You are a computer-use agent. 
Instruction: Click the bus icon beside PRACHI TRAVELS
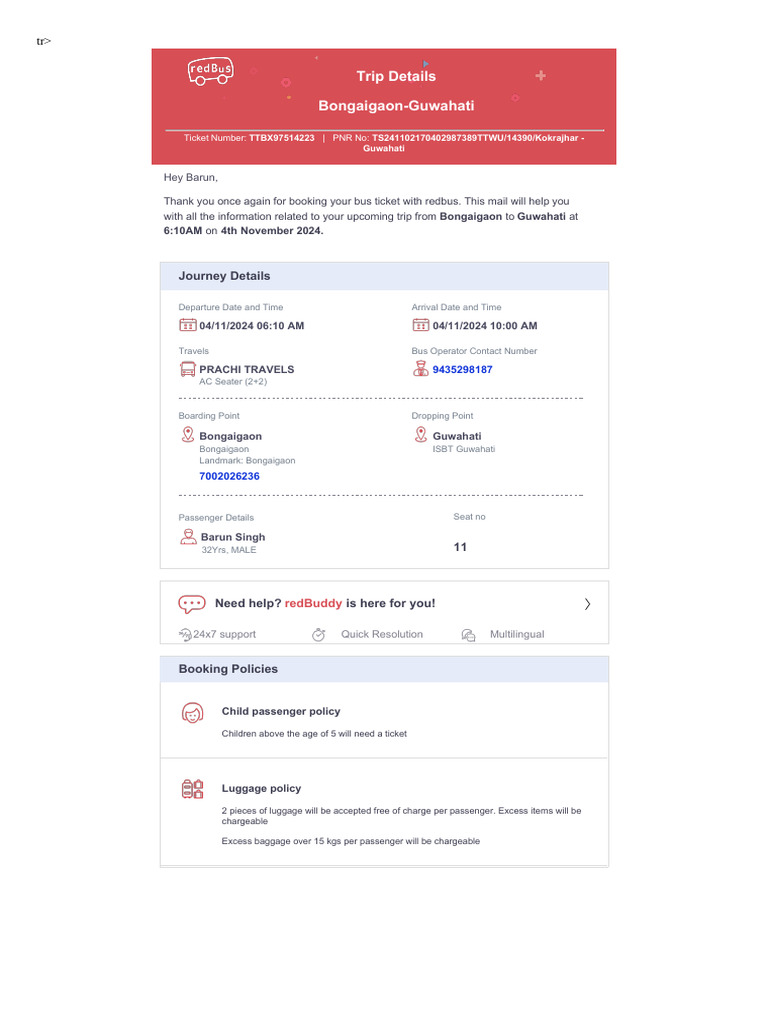pos(187,370)
